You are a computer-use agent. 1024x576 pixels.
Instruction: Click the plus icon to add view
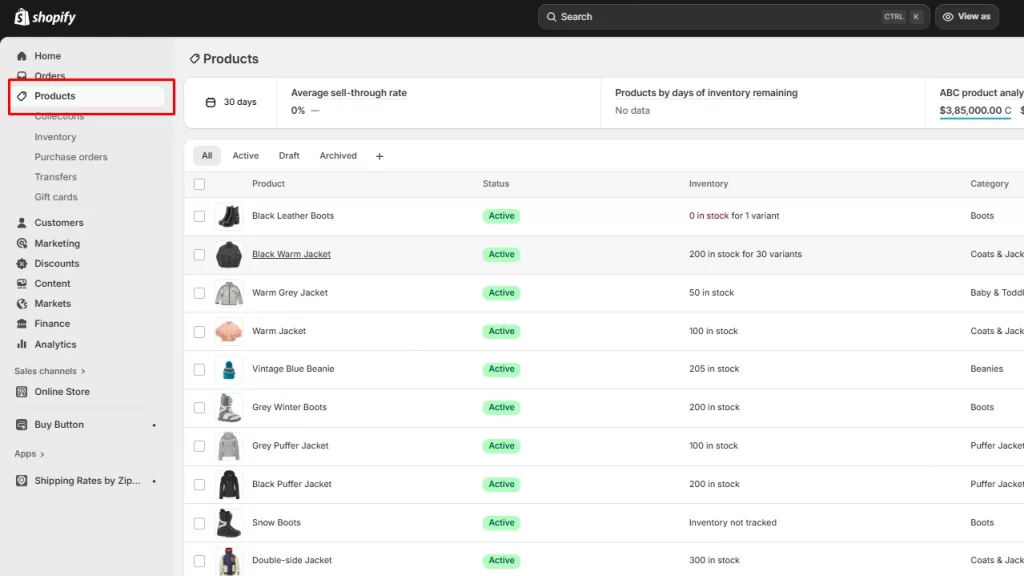(x=379, y=156)
